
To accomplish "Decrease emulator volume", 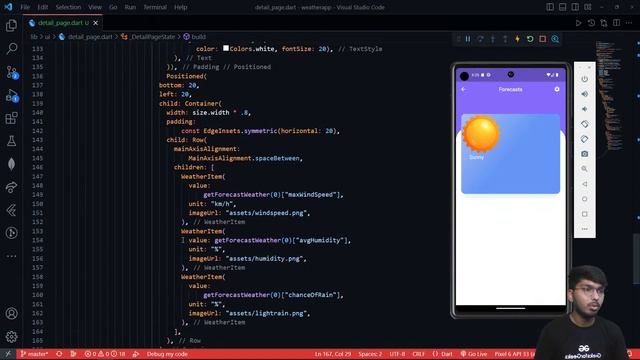I will pos(584,109).
